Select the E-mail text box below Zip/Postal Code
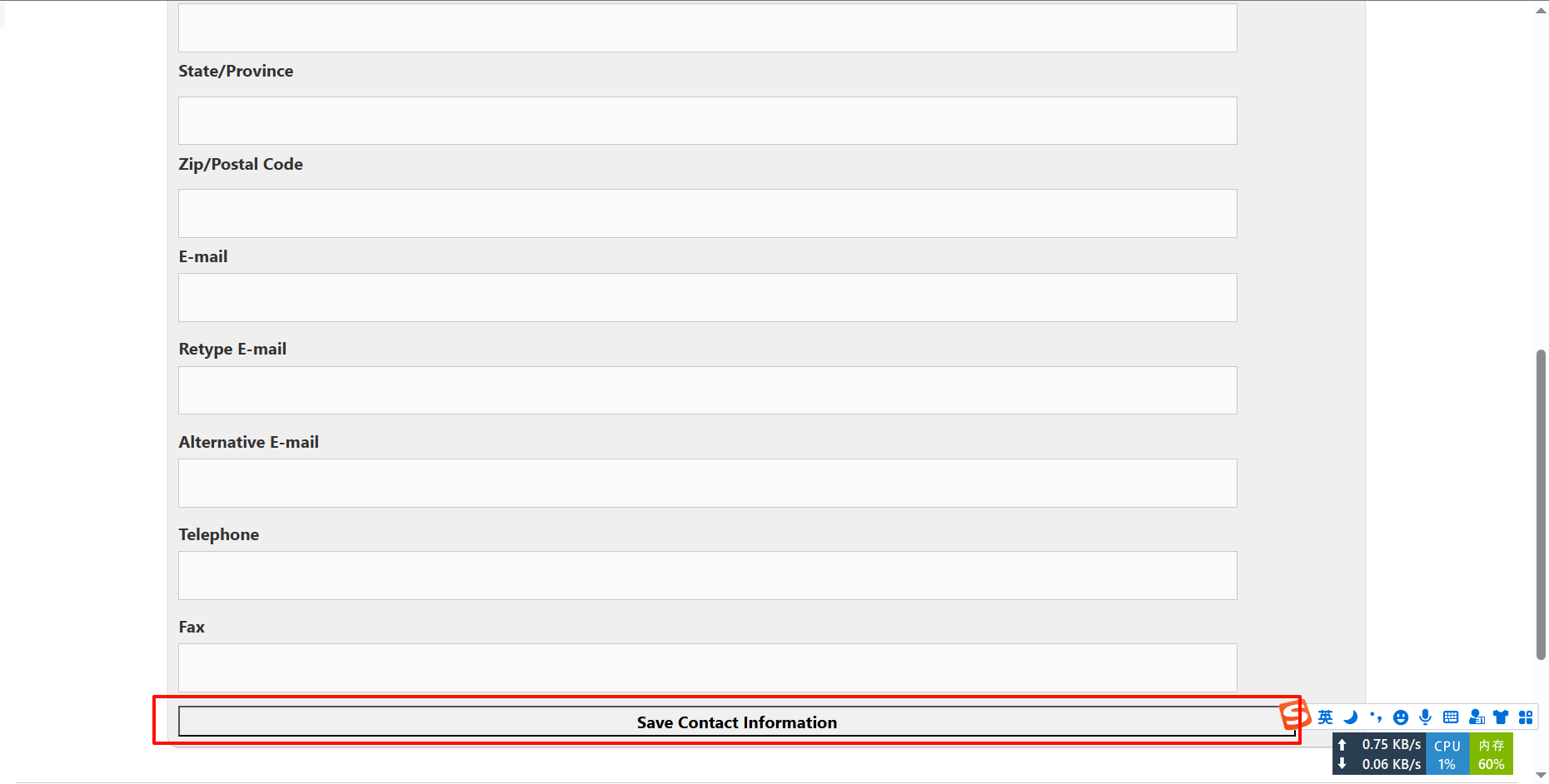 708,297
